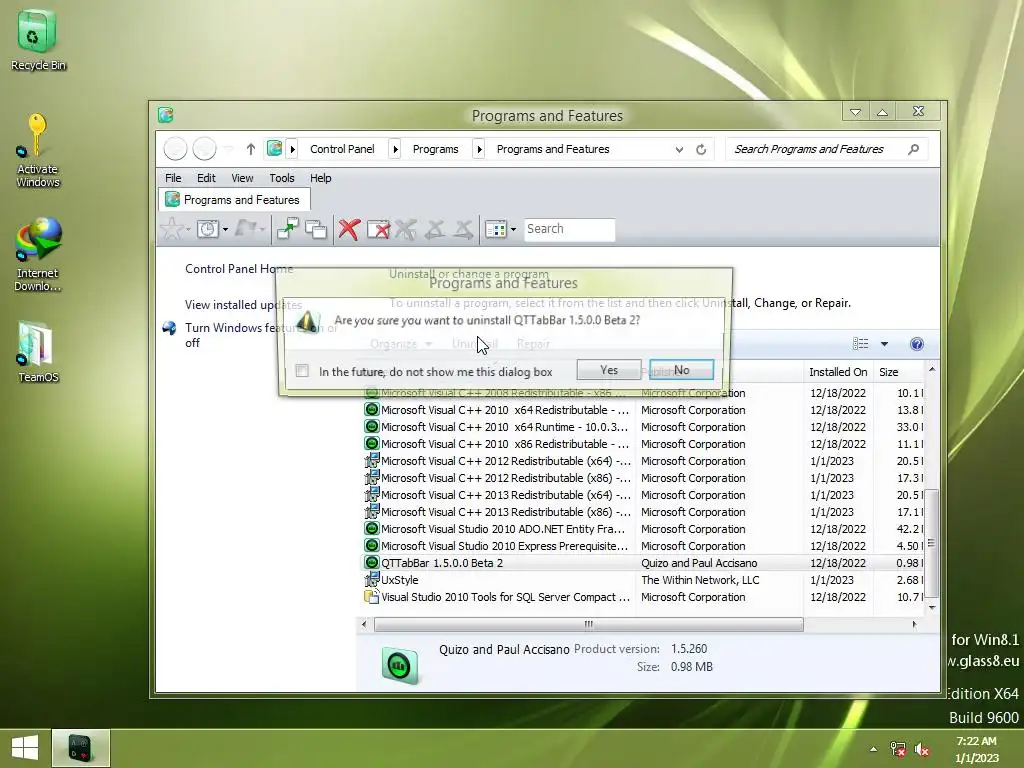Screen dimensions: 1024x768
Task: Select Microsoft Visual C++ 2013 Redistributable (x64) row
Action: pos(643,495)
